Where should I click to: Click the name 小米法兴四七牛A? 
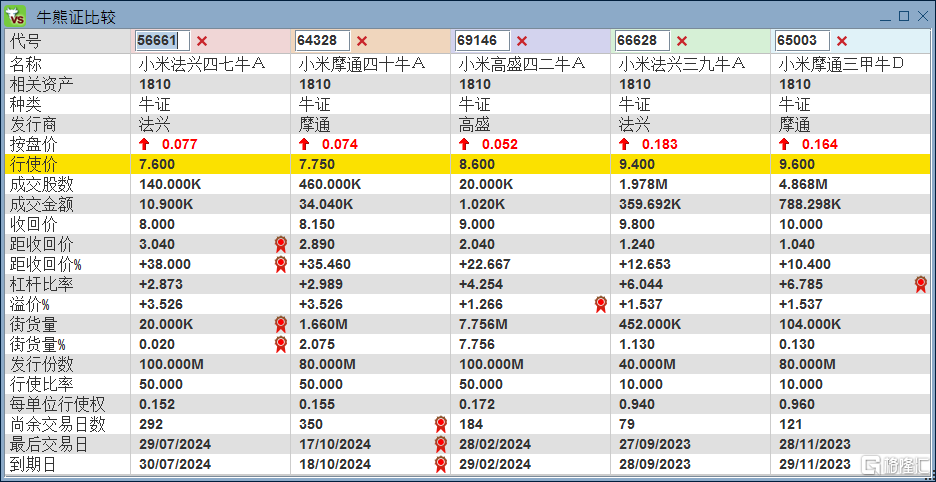(x=202, y=64)
